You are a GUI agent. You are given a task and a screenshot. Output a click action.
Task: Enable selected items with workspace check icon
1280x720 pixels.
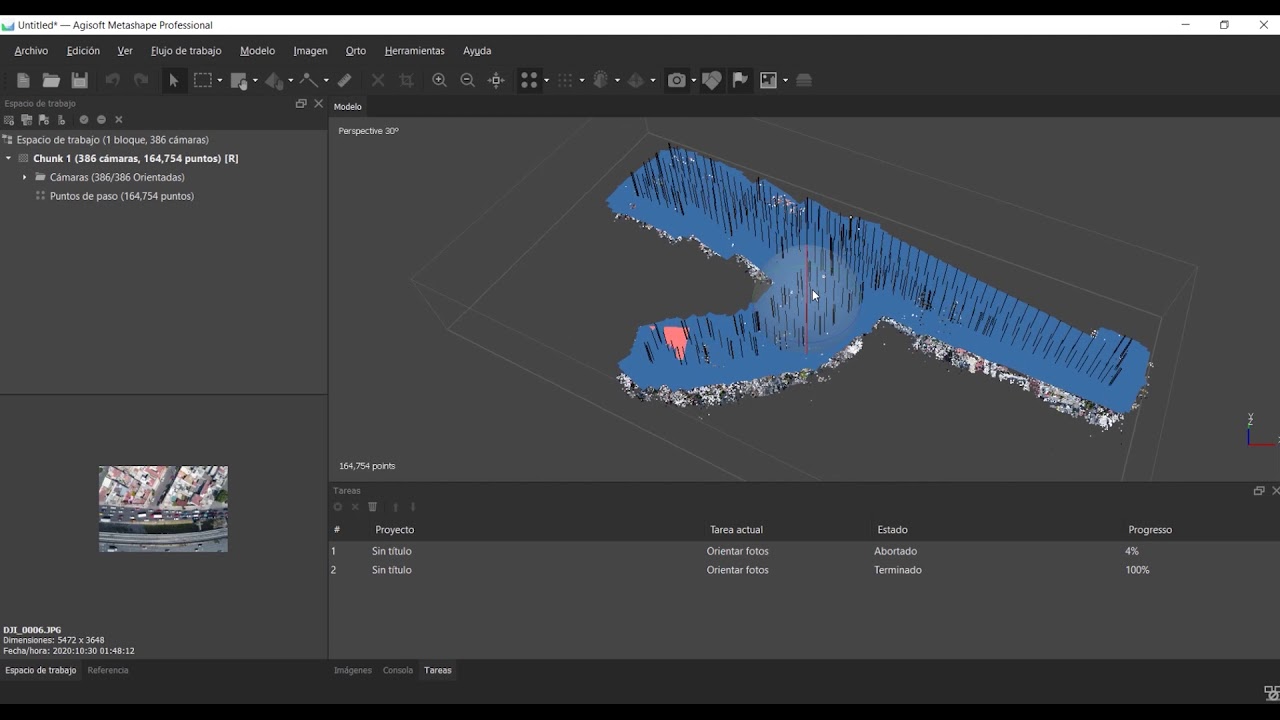point(84,120)
